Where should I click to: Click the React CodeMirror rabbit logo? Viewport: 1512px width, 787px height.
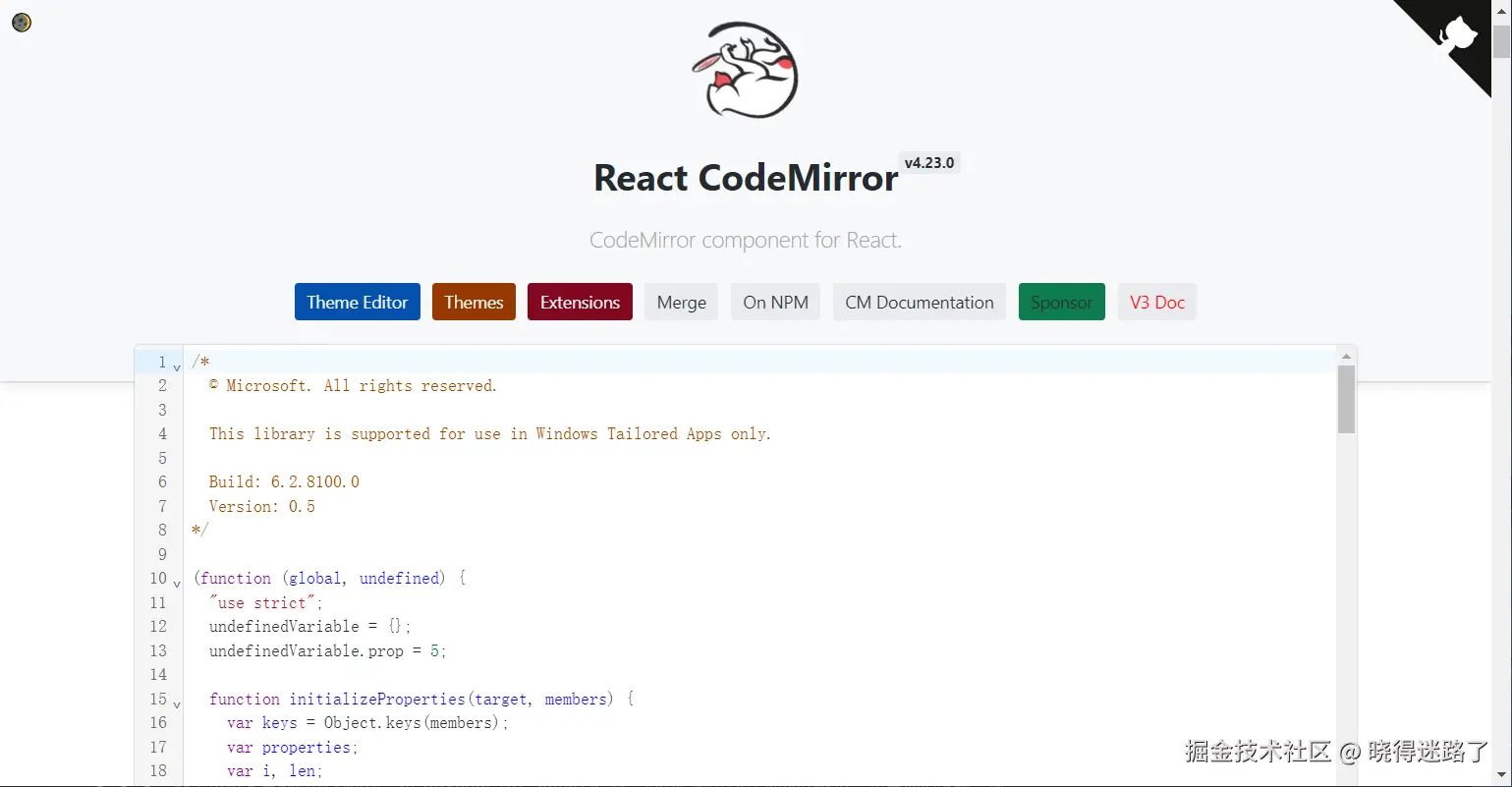pyautogui.click(x=746, y=70)
